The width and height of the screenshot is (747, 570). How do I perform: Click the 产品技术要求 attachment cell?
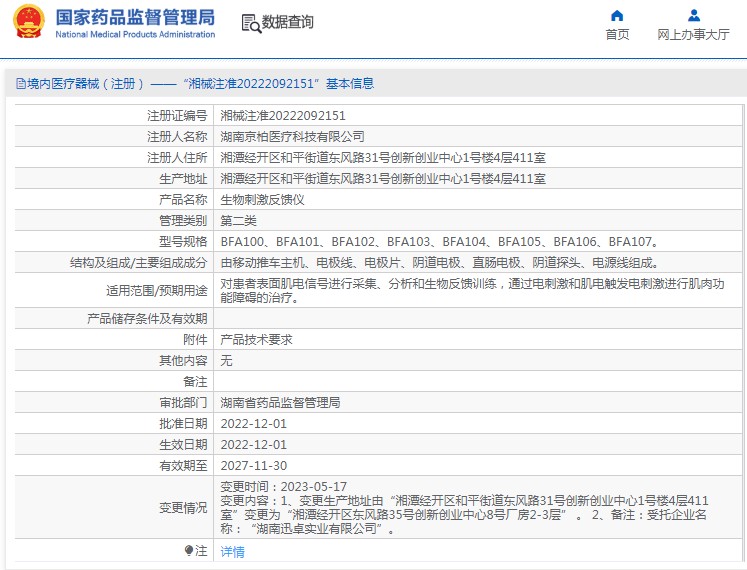[256, 339]
